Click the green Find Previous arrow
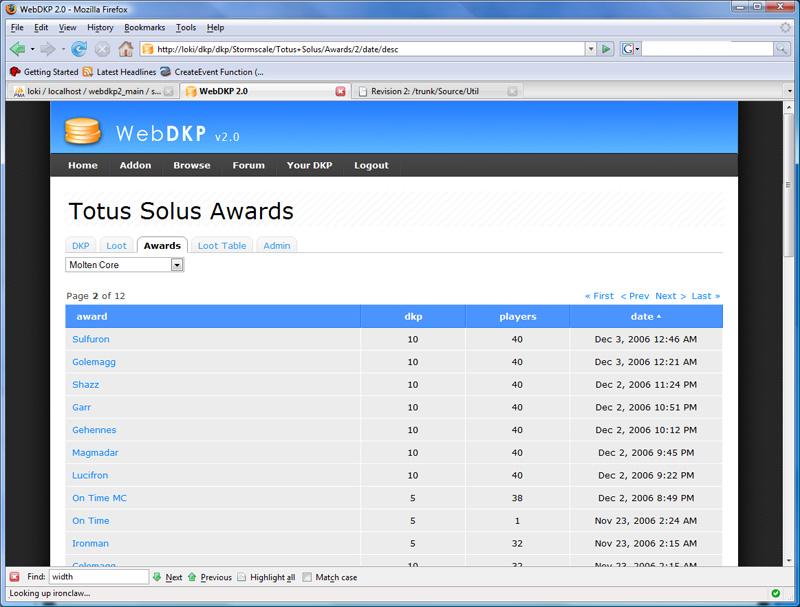The image size is (800, 607). click(192, 577)
